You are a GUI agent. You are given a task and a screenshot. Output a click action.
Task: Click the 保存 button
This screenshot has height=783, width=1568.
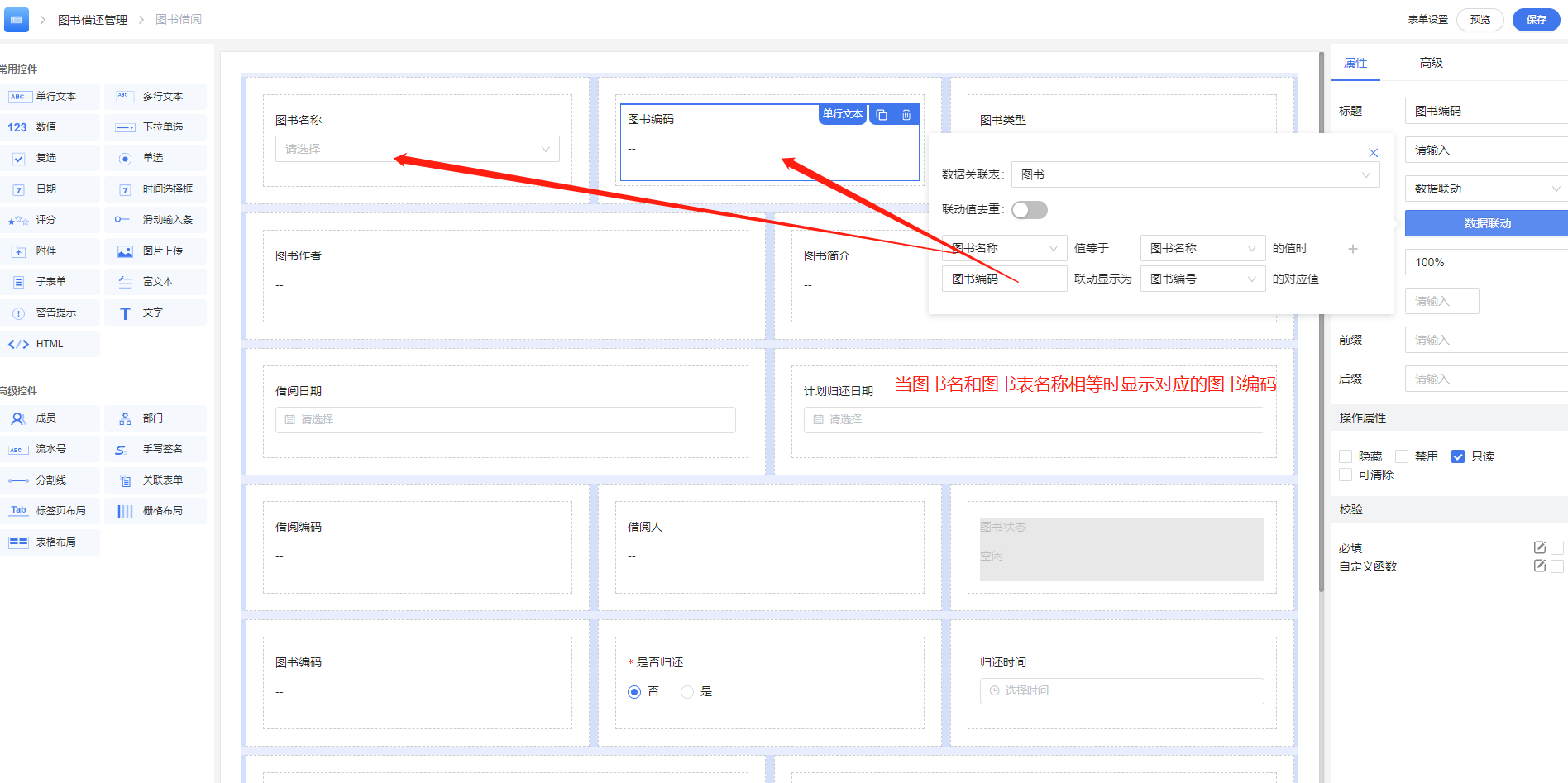[1536, 20]
